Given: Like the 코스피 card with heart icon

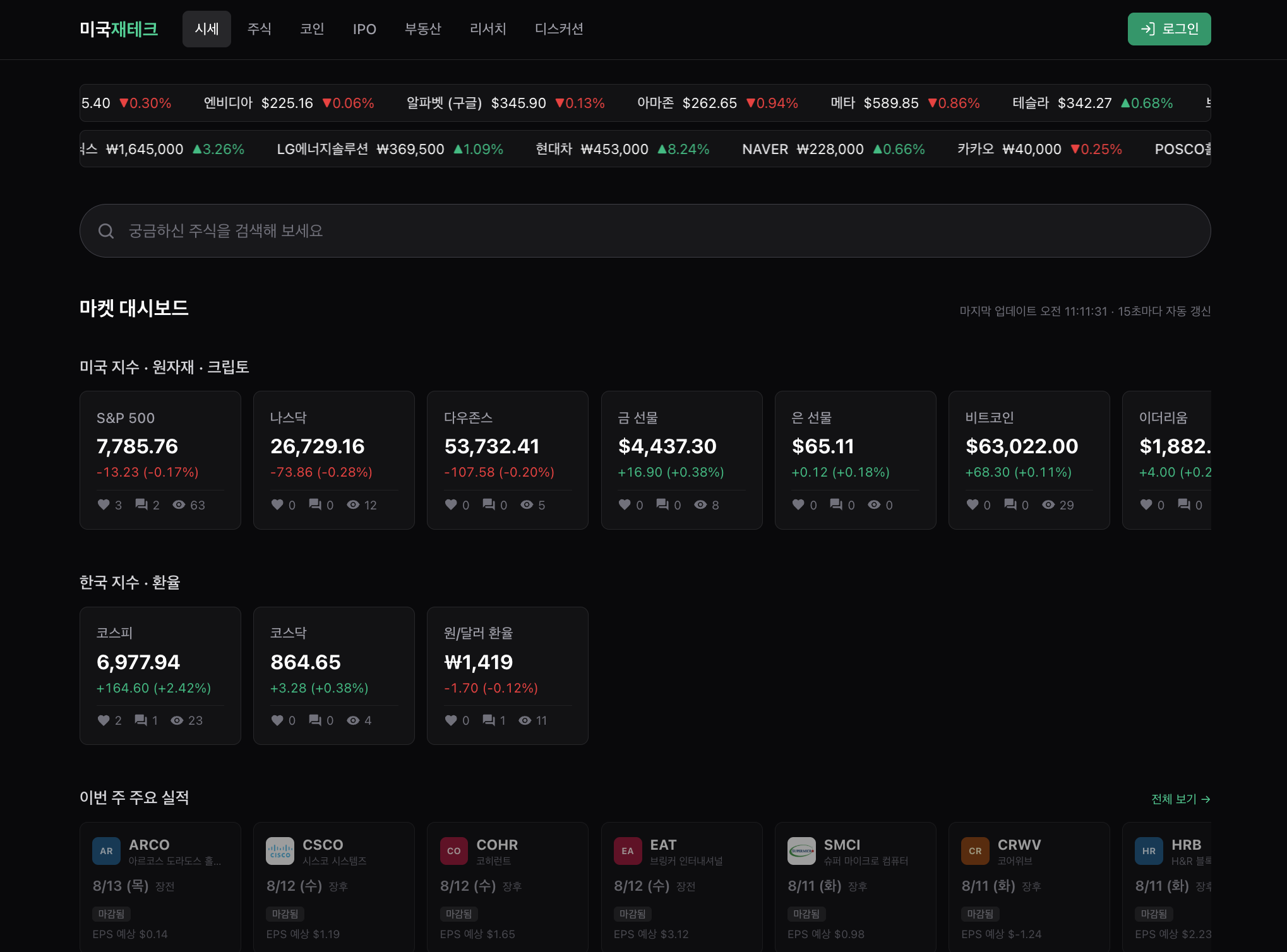Looking at the screenshot, I should click(104, 720).
